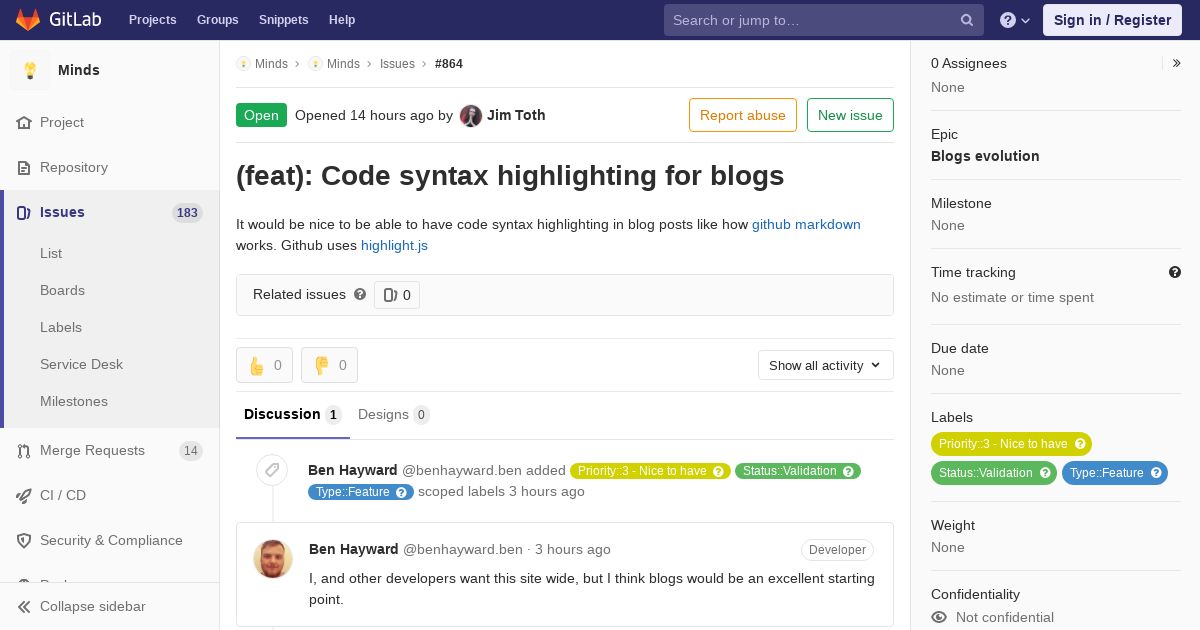Click the Blogs evolution epic link

pos(985,156)
